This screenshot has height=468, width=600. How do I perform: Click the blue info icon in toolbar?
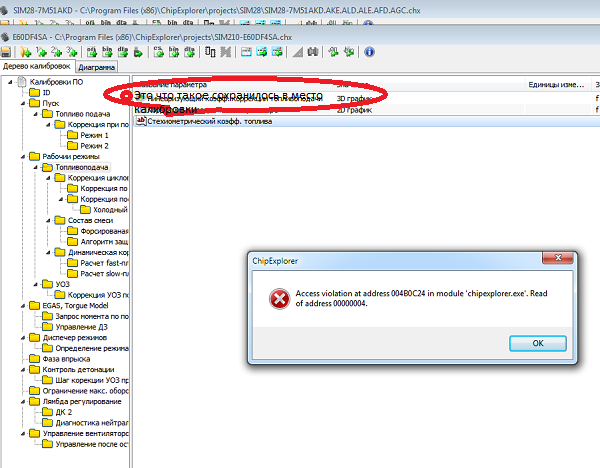pyautogui.click(x=369, y=51)
